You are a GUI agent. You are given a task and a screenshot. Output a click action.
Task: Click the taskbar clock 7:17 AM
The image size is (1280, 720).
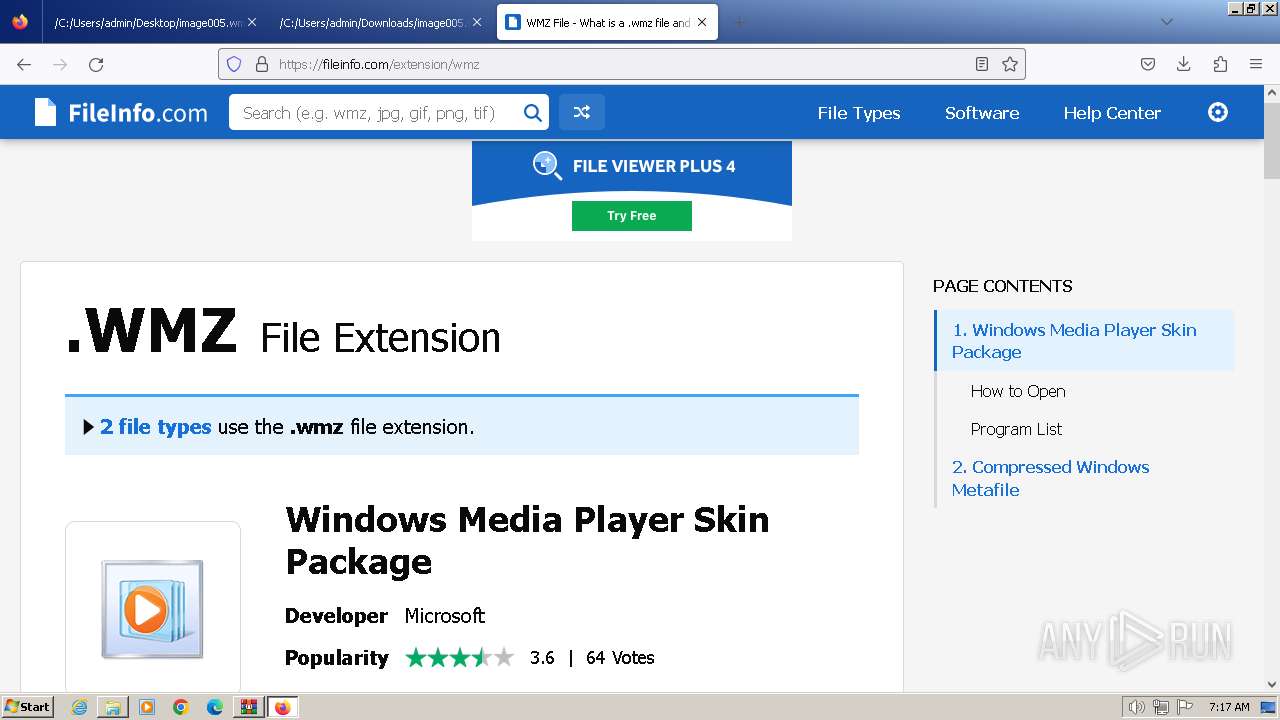[1229, 707]
